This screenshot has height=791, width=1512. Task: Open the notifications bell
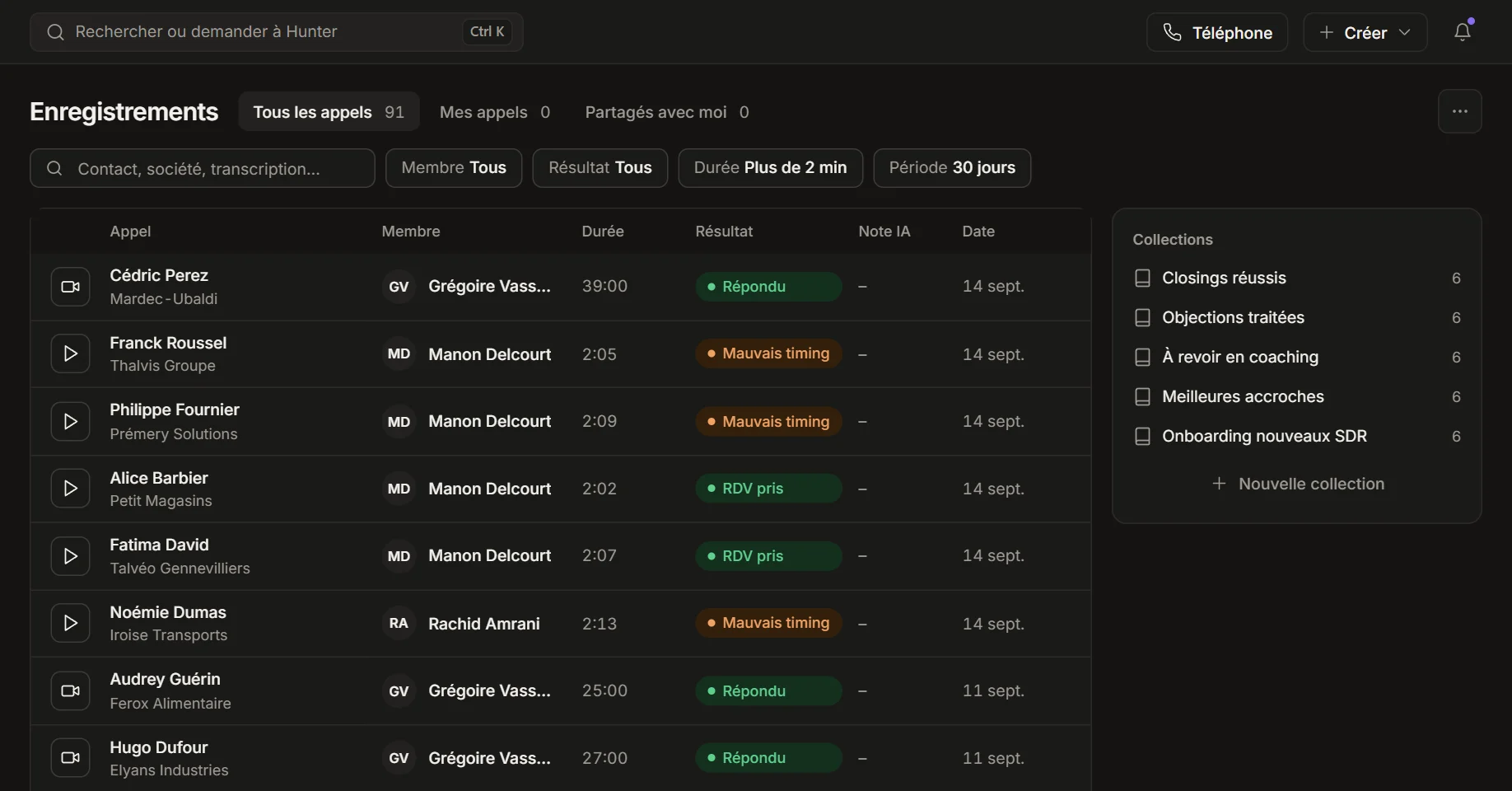1463,32
